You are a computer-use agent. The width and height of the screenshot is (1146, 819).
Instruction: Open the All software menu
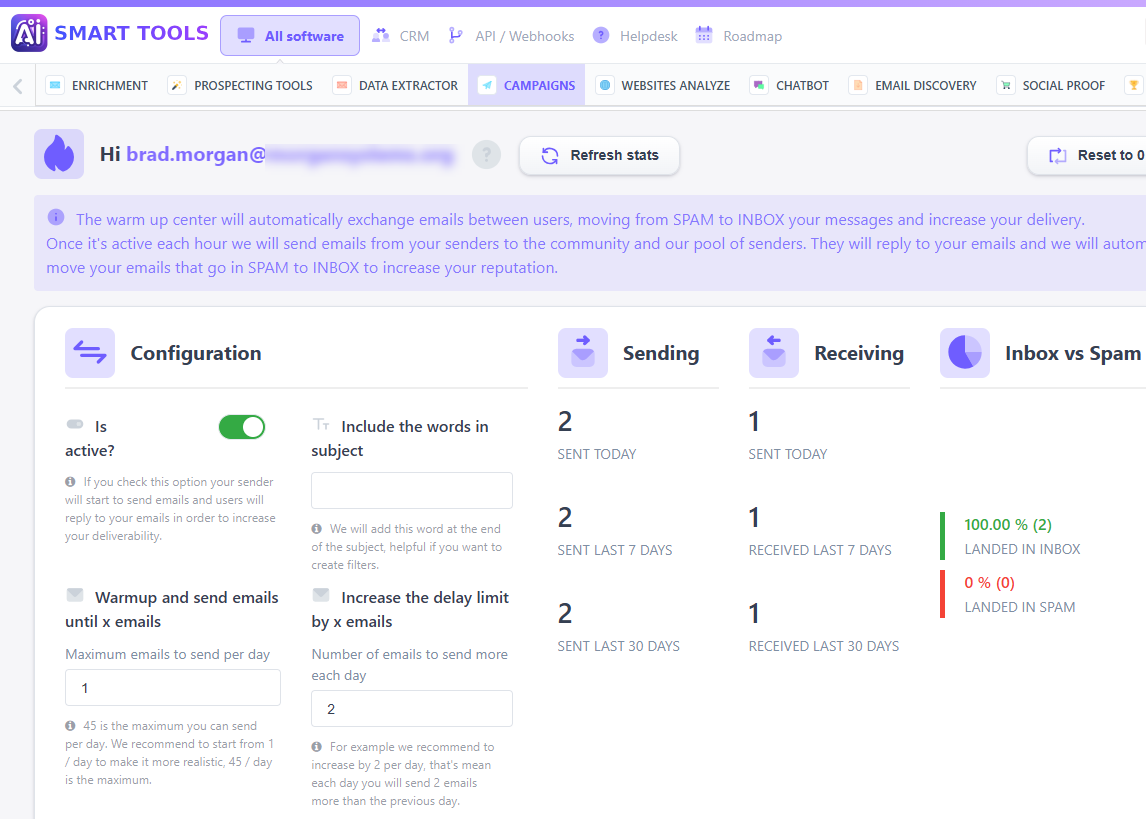[290, 36]
